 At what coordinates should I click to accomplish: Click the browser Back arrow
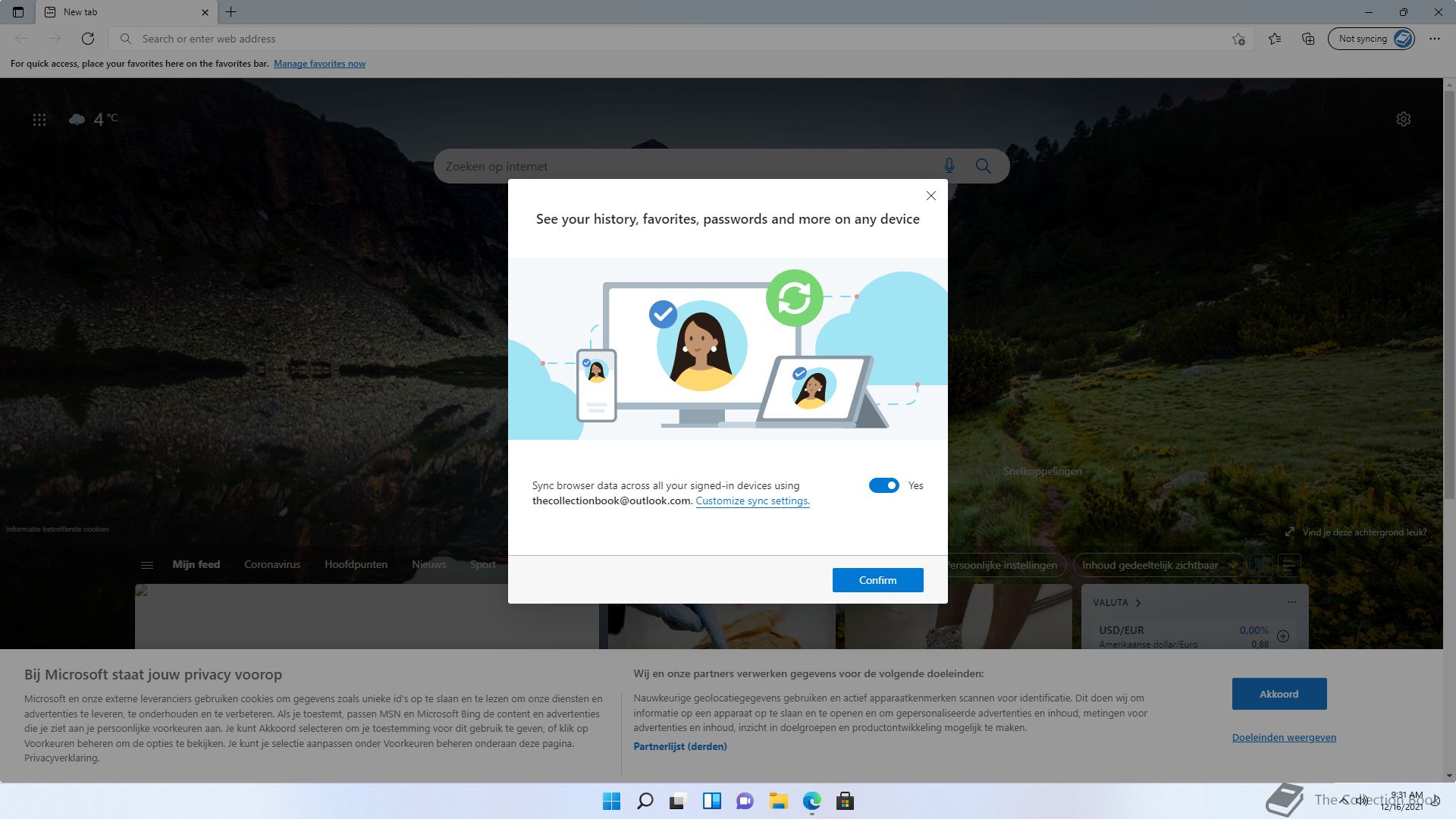click(21, 39)
